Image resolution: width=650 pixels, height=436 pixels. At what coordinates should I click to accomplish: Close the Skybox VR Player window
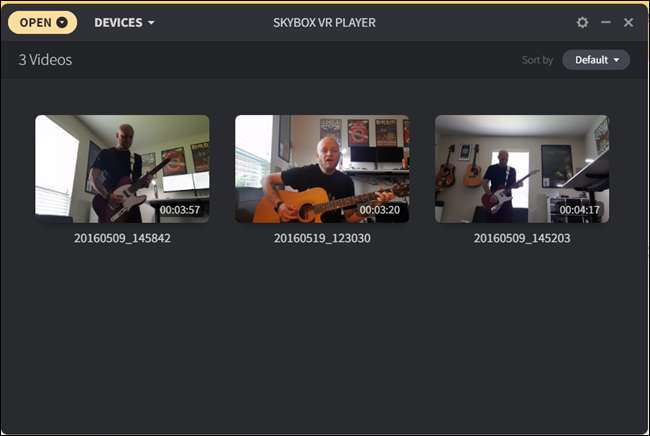(x=628, y=22)
